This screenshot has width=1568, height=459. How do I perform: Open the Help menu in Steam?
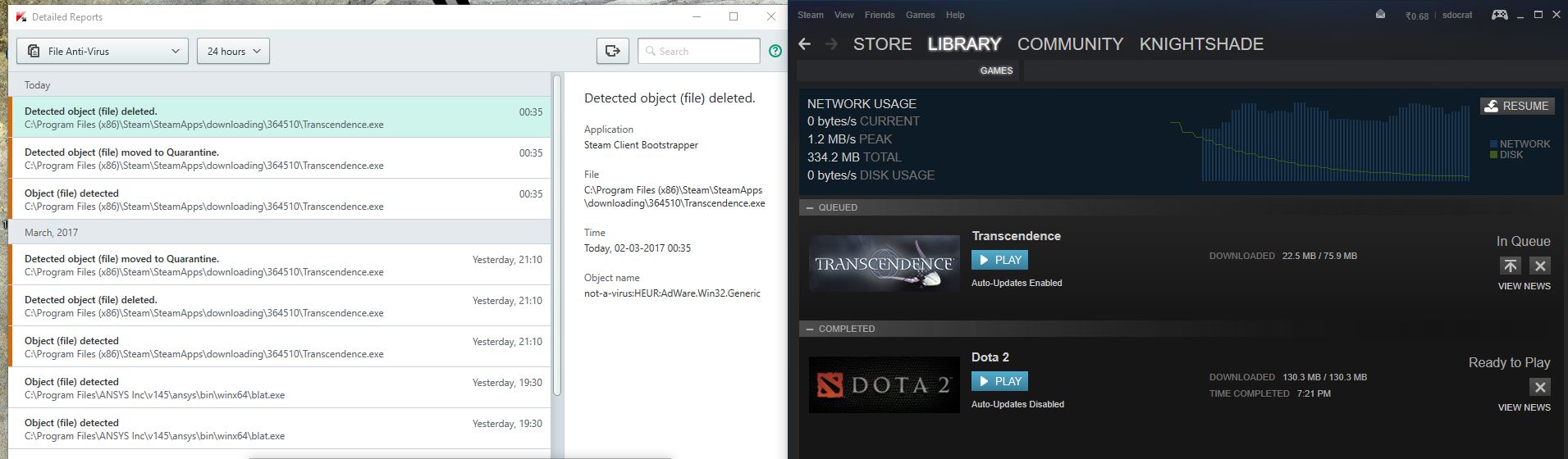point(955,15)
